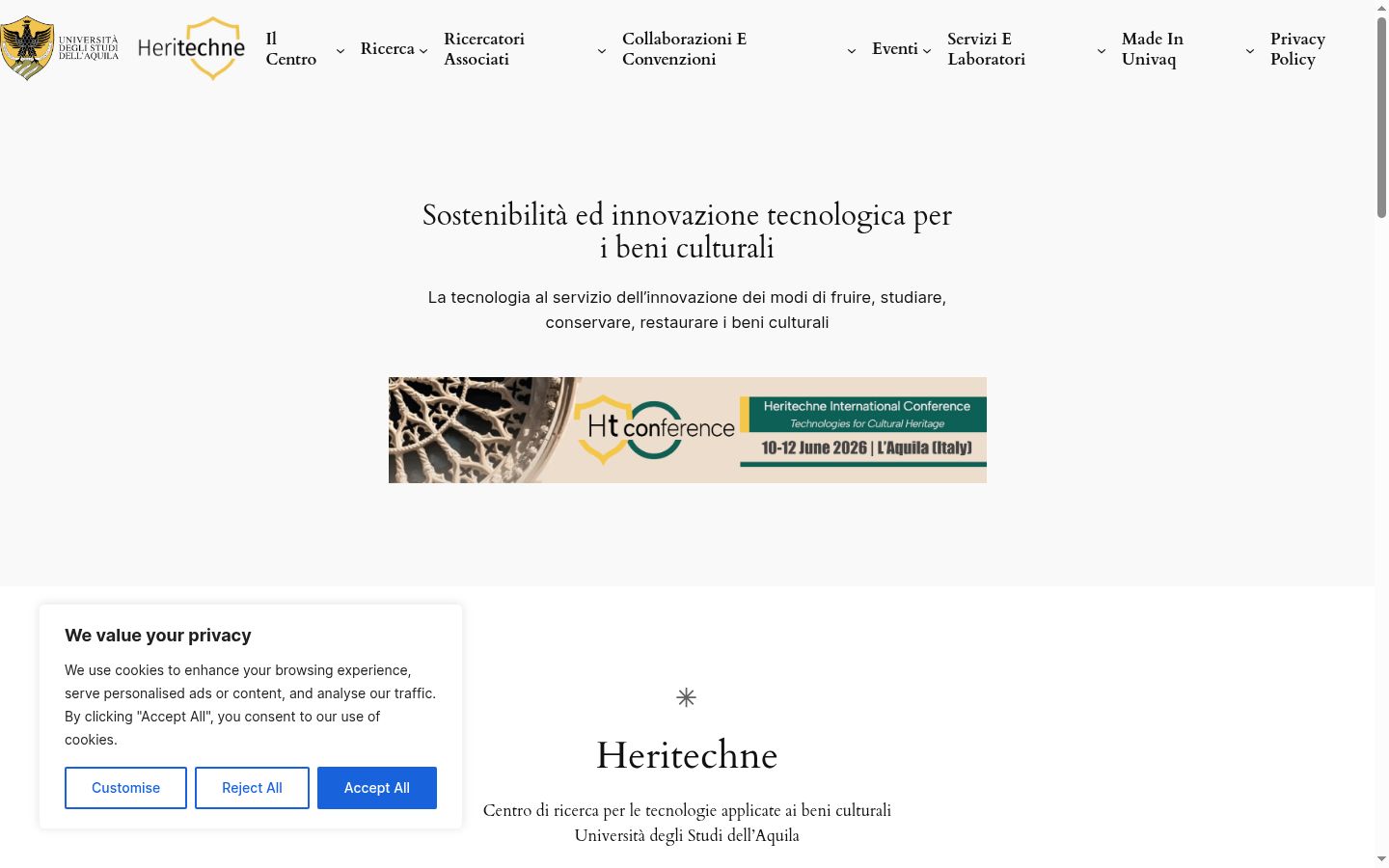
Task: Open Servizi E Laboratori menu
Action: pyautogui.click(x=986, y=48)
